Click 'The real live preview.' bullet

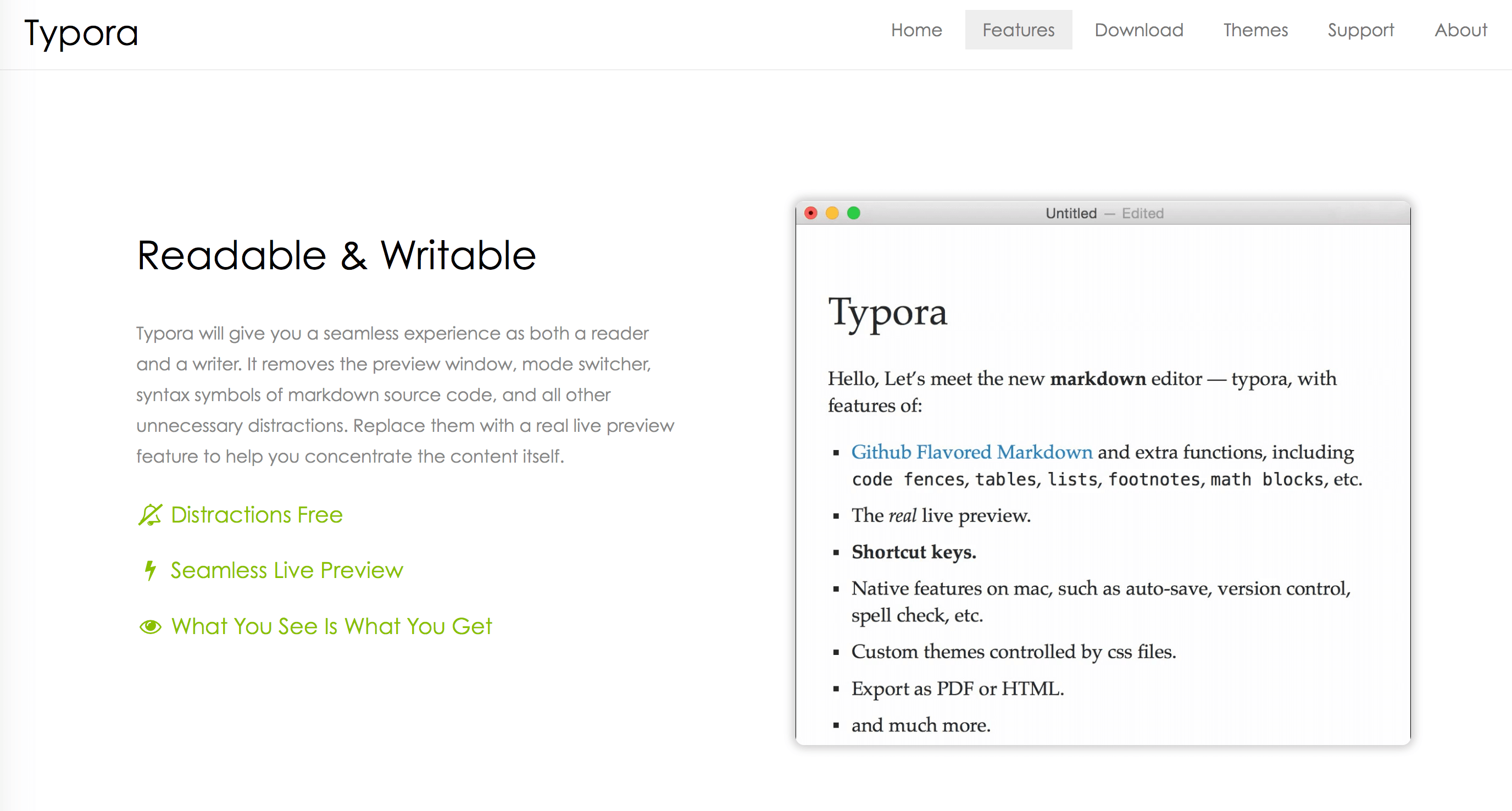click(941, 515)
